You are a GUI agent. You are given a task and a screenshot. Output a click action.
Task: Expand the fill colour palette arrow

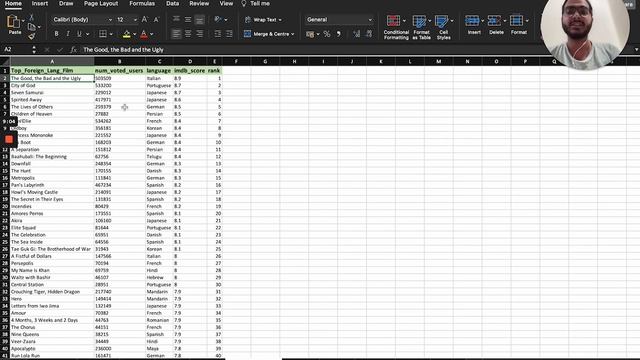(134, 34)
